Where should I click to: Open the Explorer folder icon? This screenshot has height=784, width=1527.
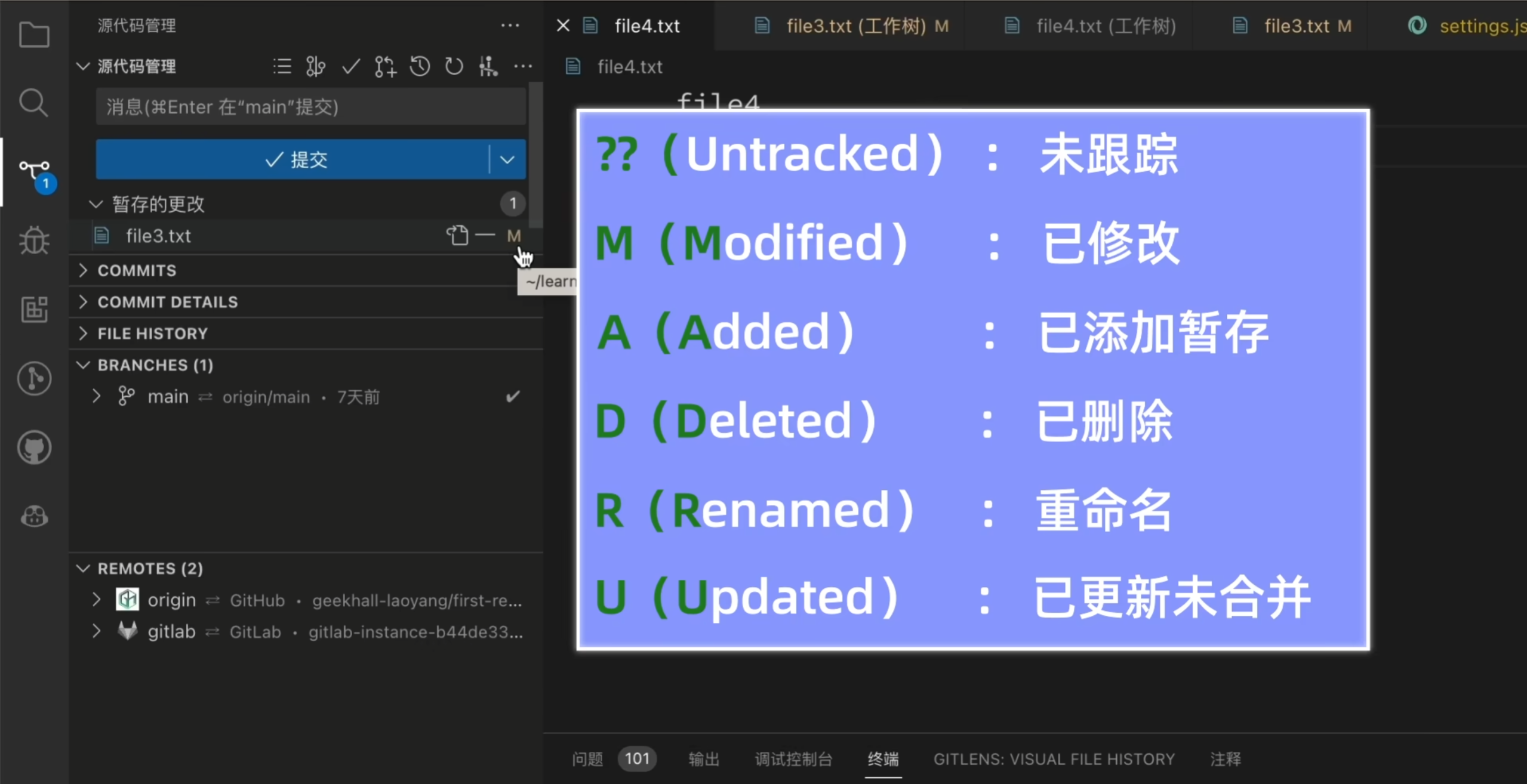pyautogui.click(x=34, y=34)
